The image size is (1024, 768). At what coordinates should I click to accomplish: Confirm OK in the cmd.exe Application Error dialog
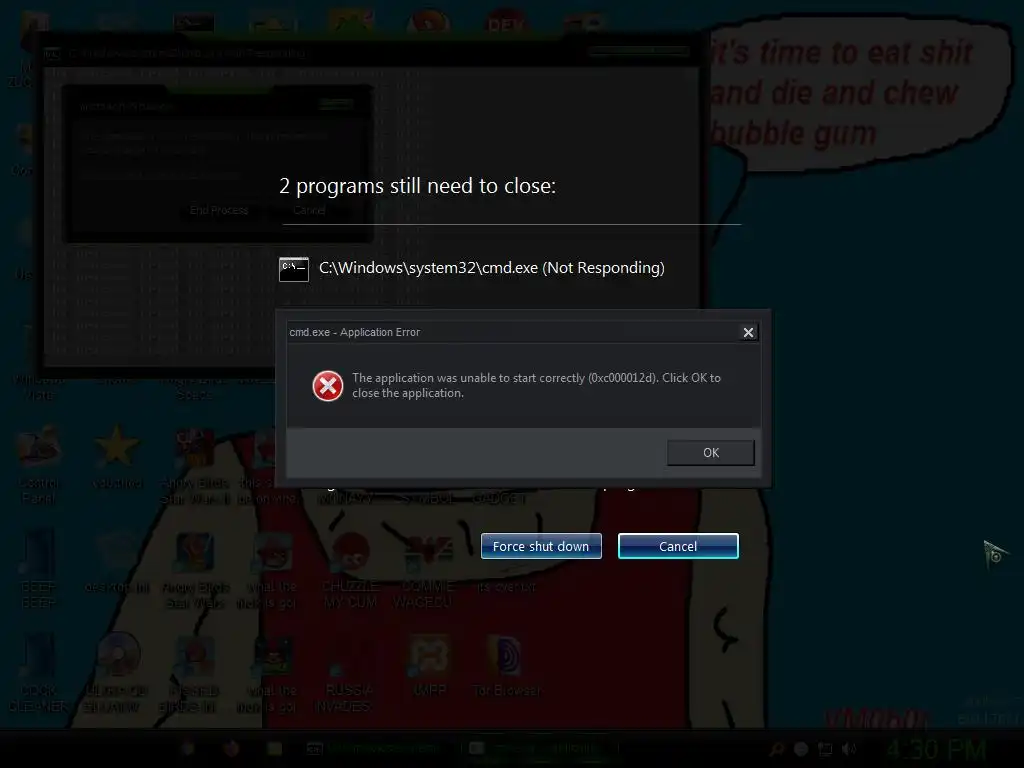click(711, 453)
